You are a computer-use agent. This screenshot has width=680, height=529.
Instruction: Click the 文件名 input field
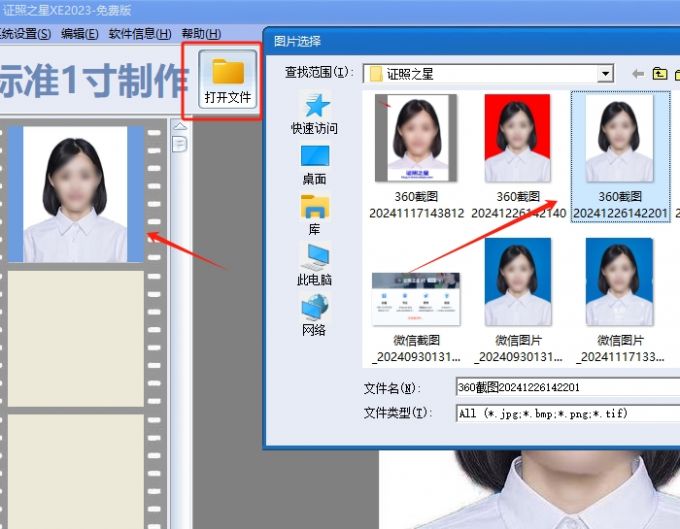(568, 387)
